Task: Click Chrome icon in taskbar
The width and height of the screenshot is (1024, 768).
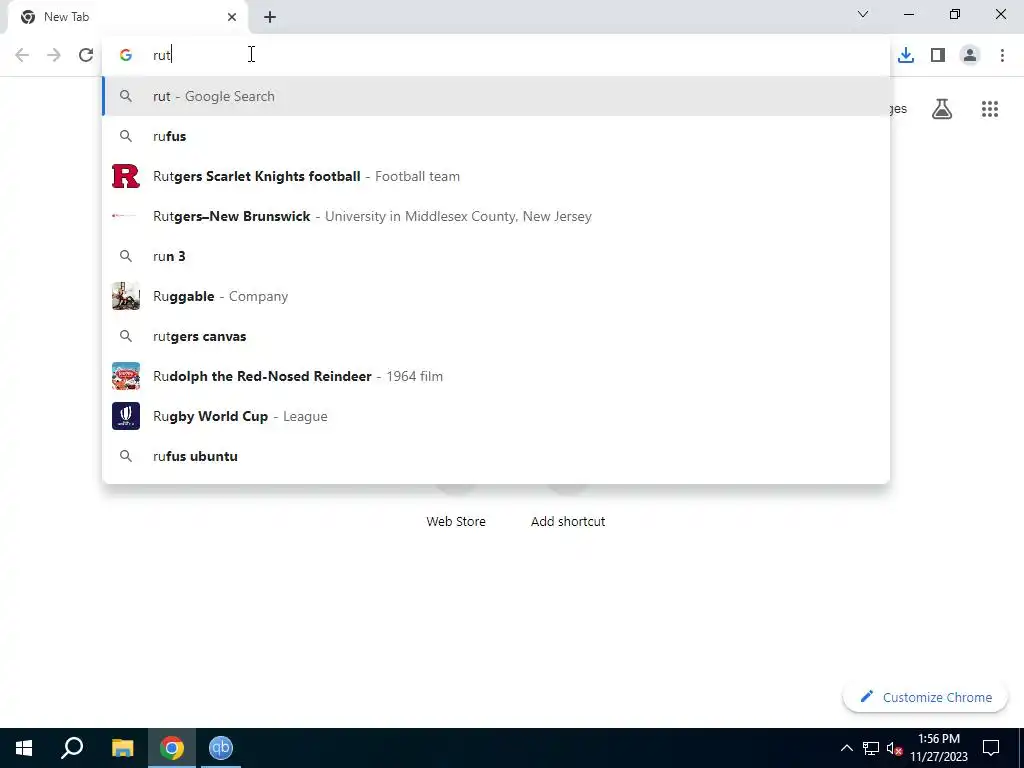Action: [x=171, y=748]
